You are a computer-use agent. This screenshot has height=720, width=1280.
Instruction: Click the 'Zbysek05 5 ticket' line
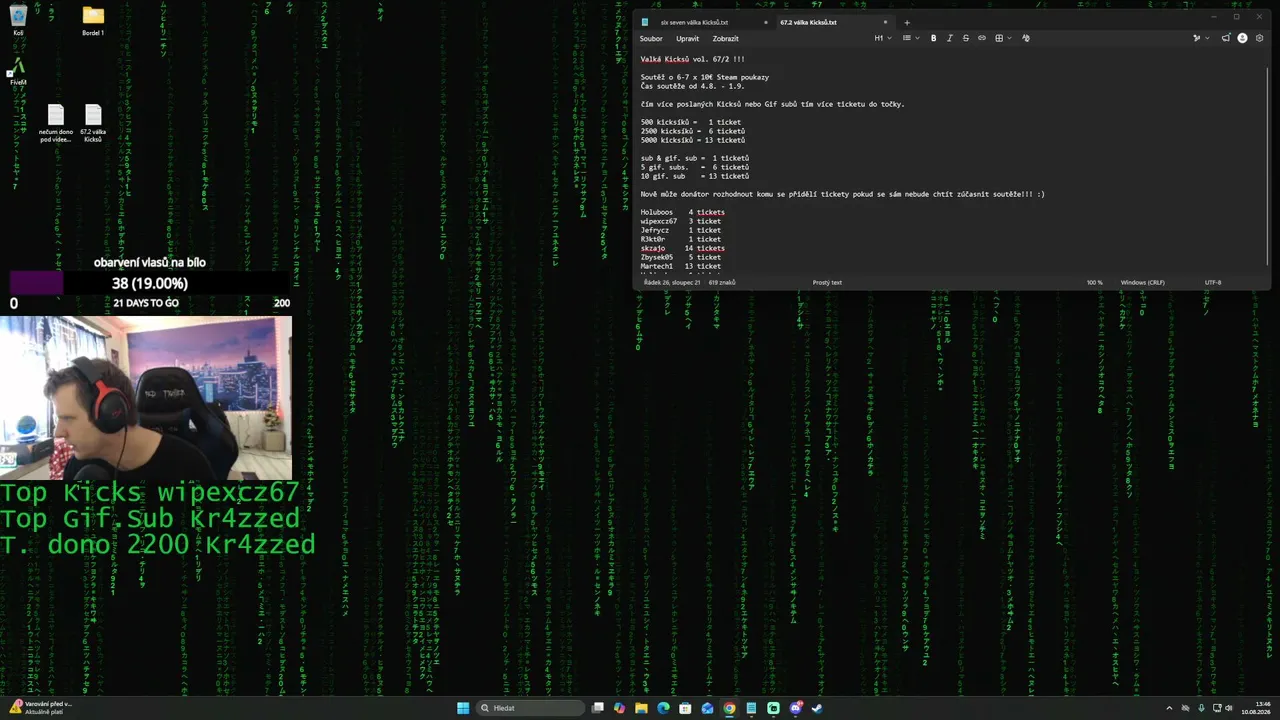(x=680, y=257)
